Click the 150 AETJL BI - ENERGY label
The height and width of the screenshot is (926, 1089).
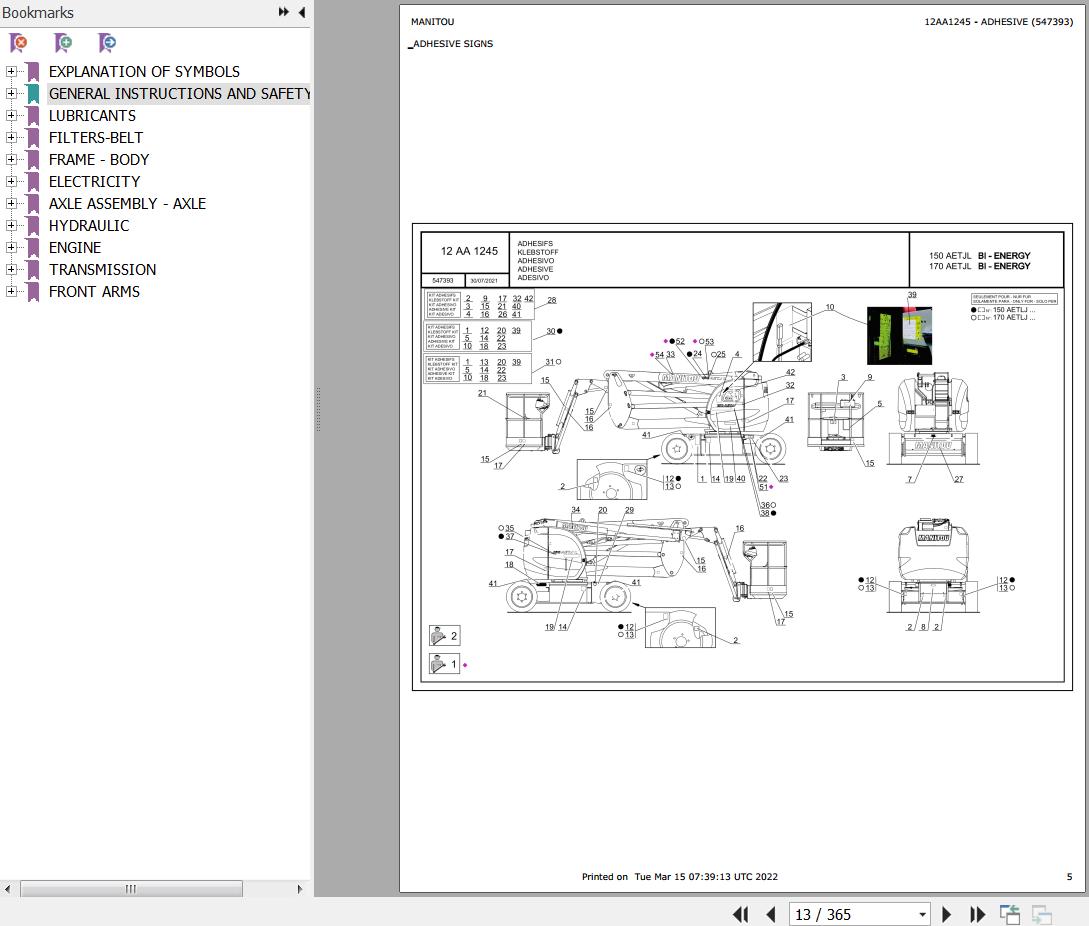pos(979,256)
